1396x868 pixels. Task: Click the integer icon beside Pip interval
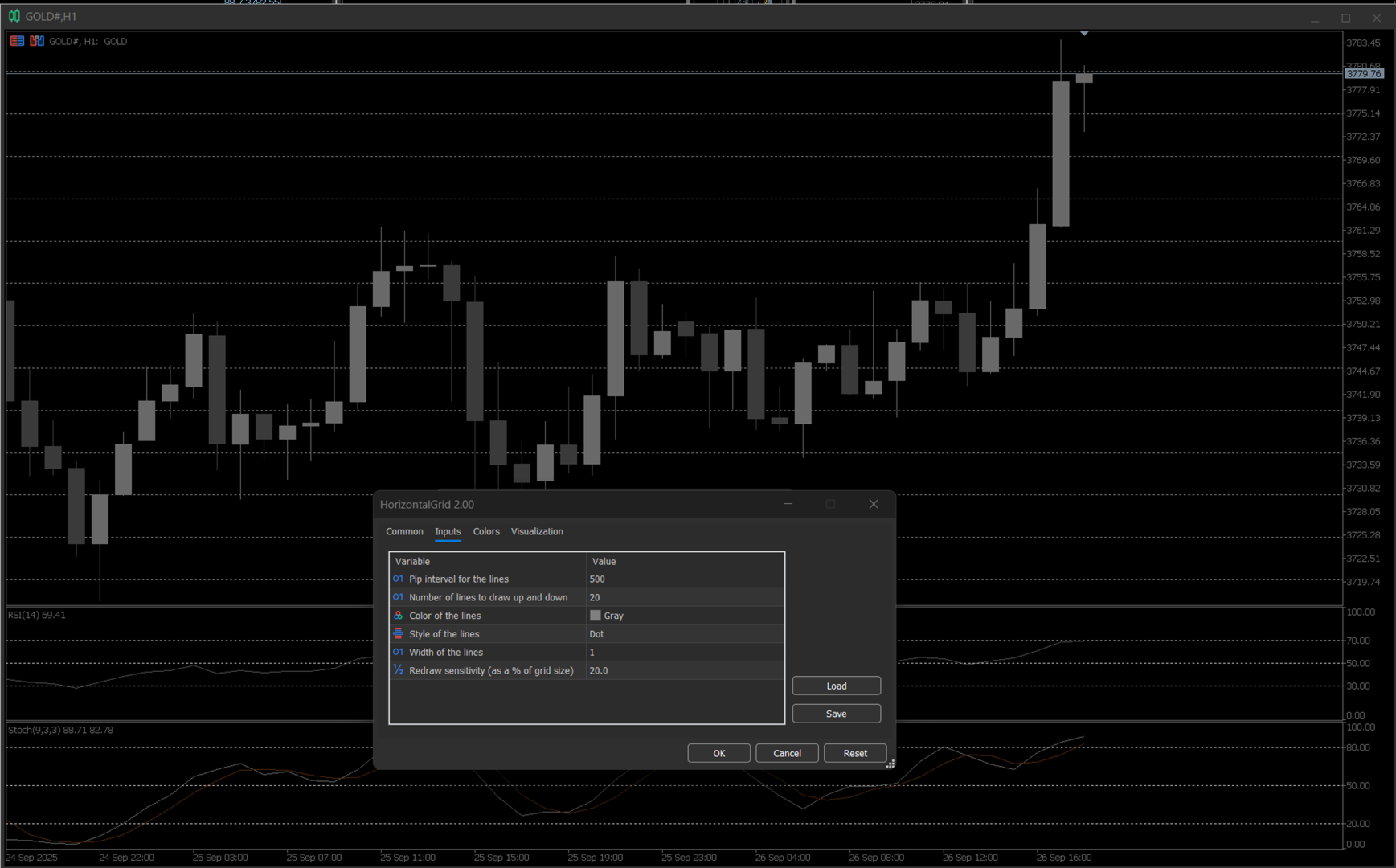[398, 579]
